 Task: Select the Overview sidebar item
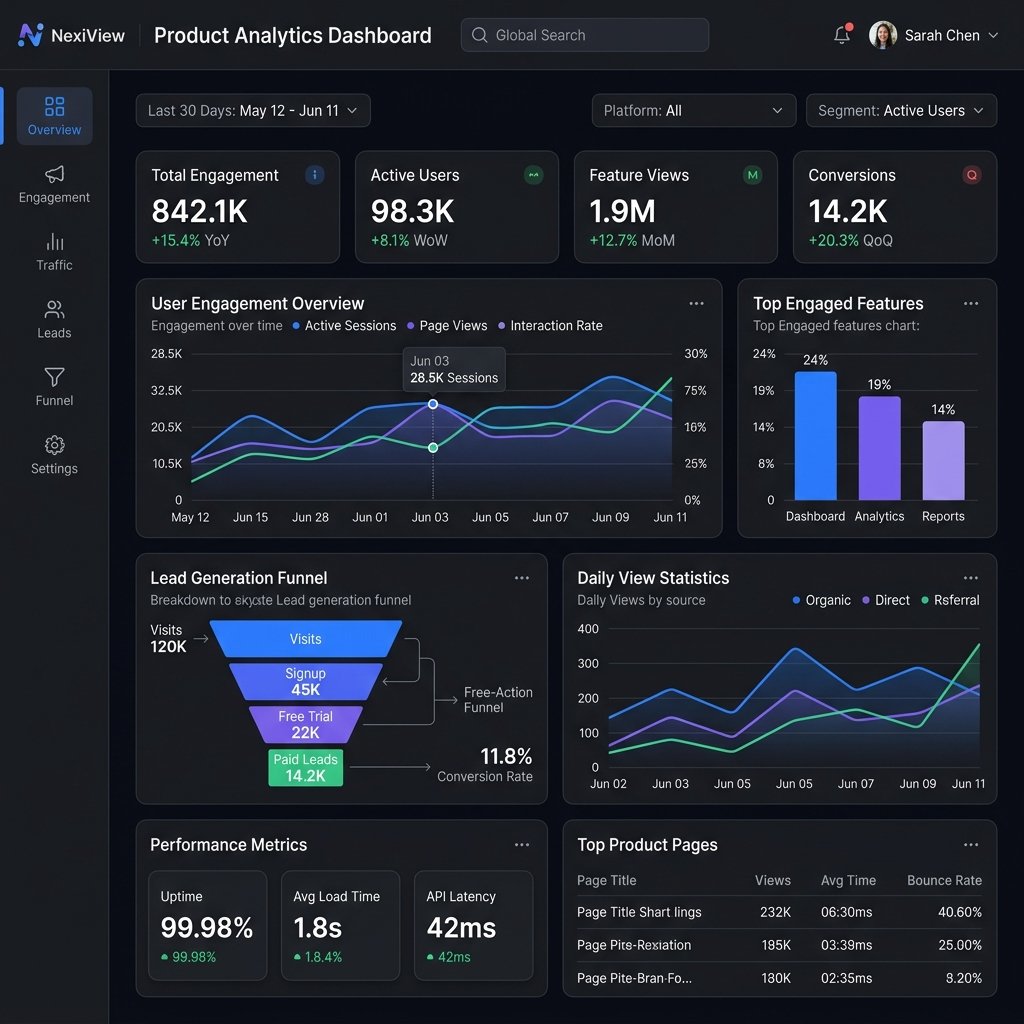coord(54,116)
